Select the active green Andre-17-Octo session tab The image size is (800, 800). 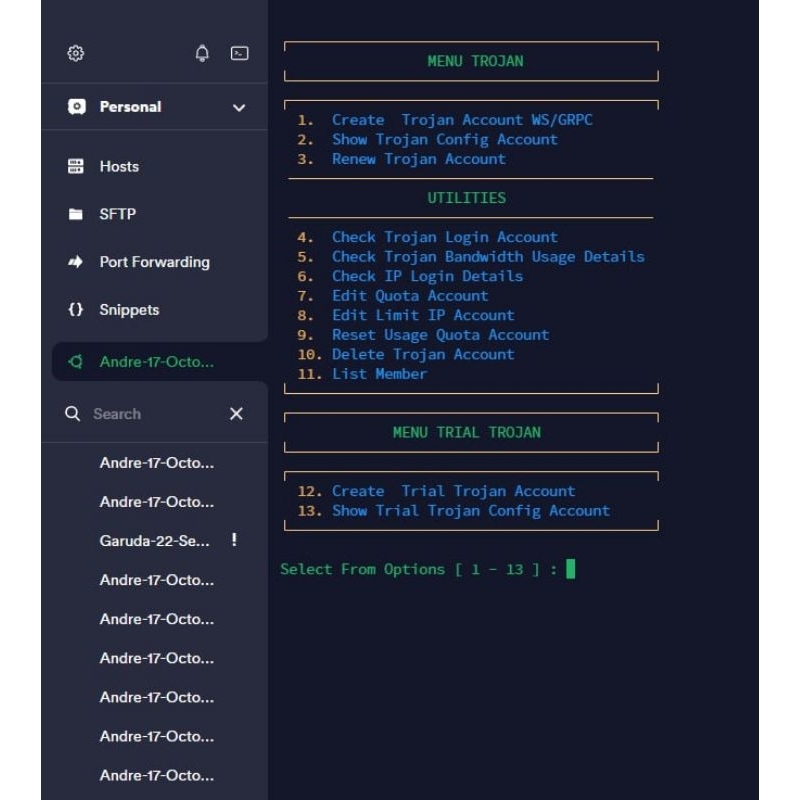click(x=160, y=362)
